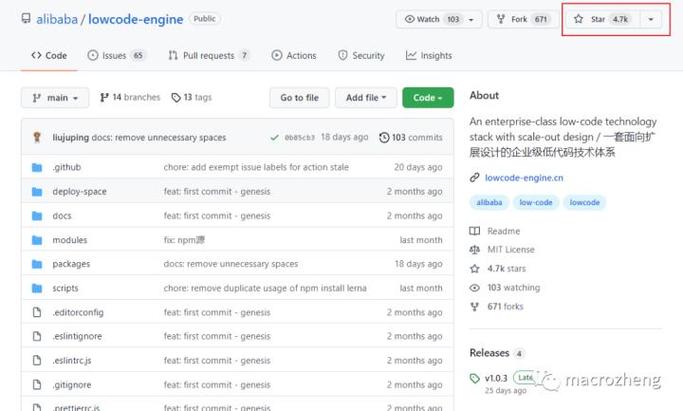Click the Pull requests icon
The height and width of the screenshot is (411, 683).
pos(173,55)
